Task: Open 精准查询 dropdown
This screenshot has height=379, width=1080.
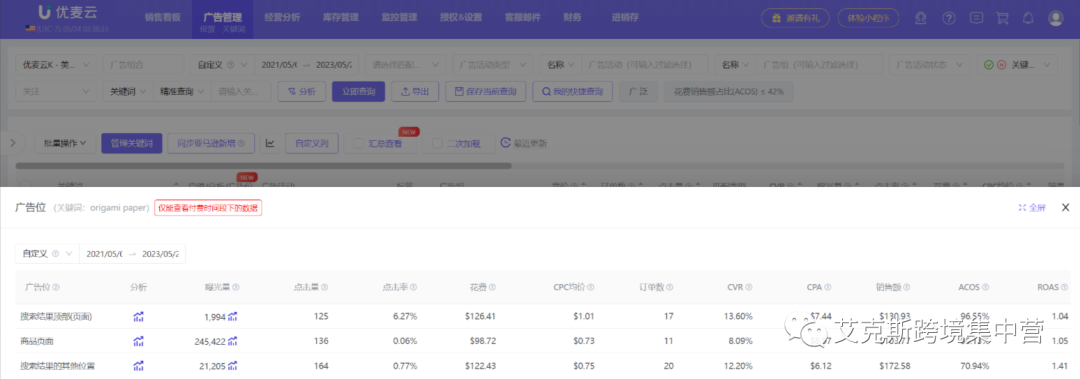Action: [x=182, y=91]
